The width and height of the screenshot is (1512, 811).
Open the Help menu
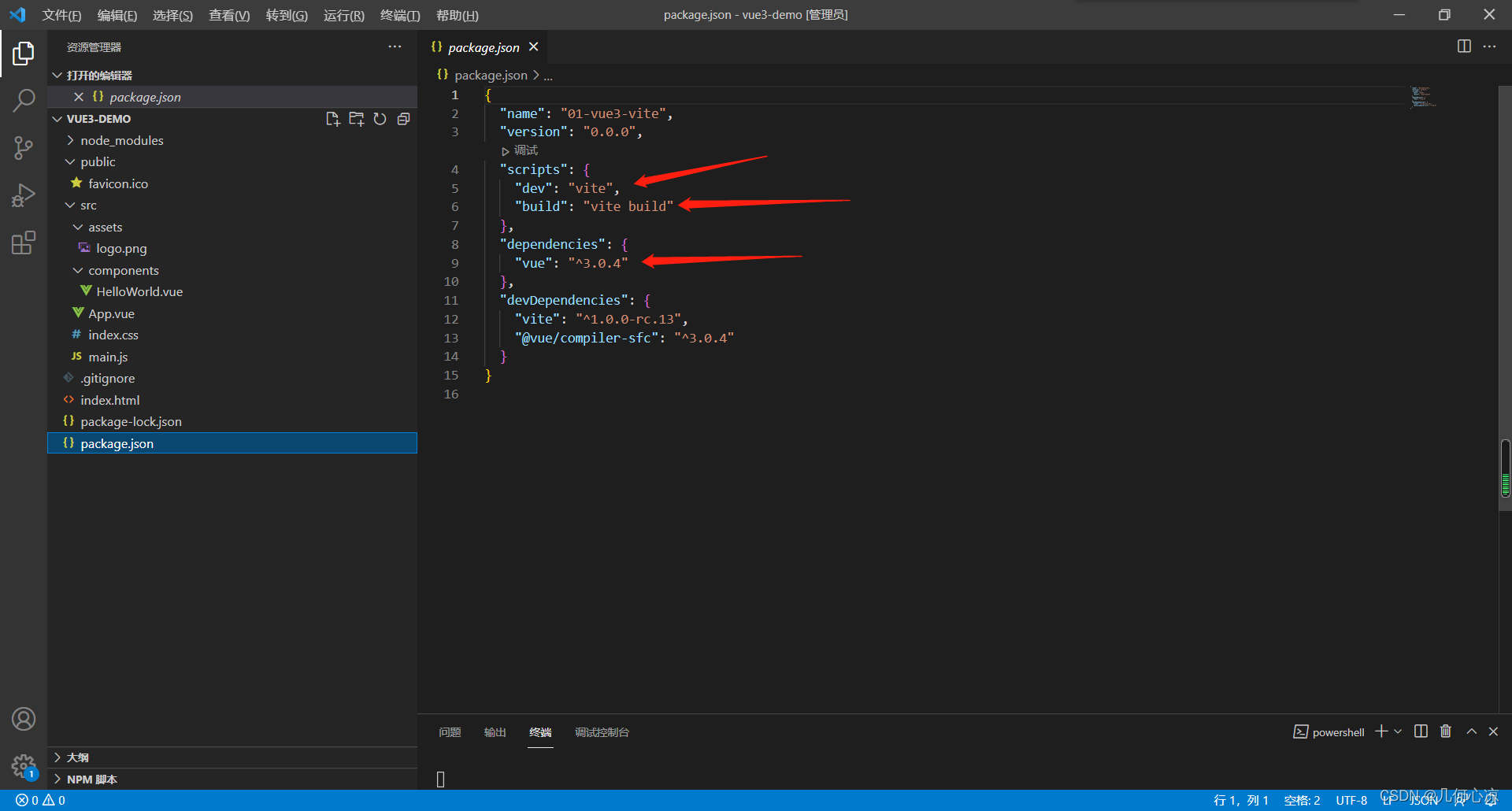click(x=458, y=15)
